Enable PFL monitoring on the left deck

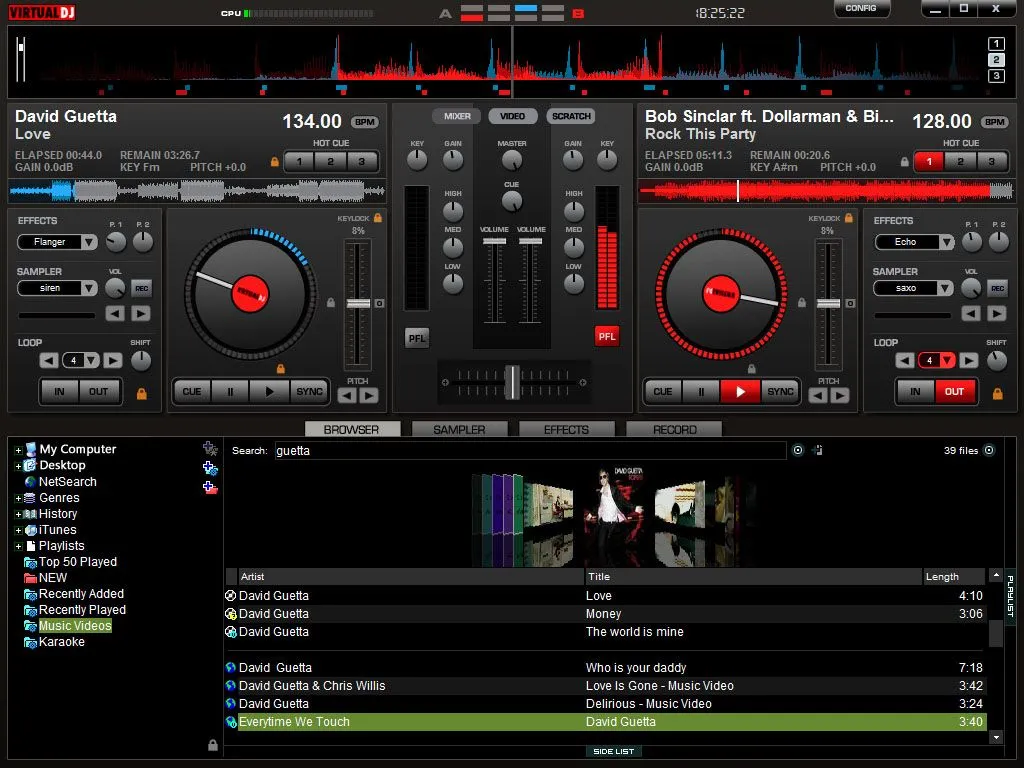416,337
